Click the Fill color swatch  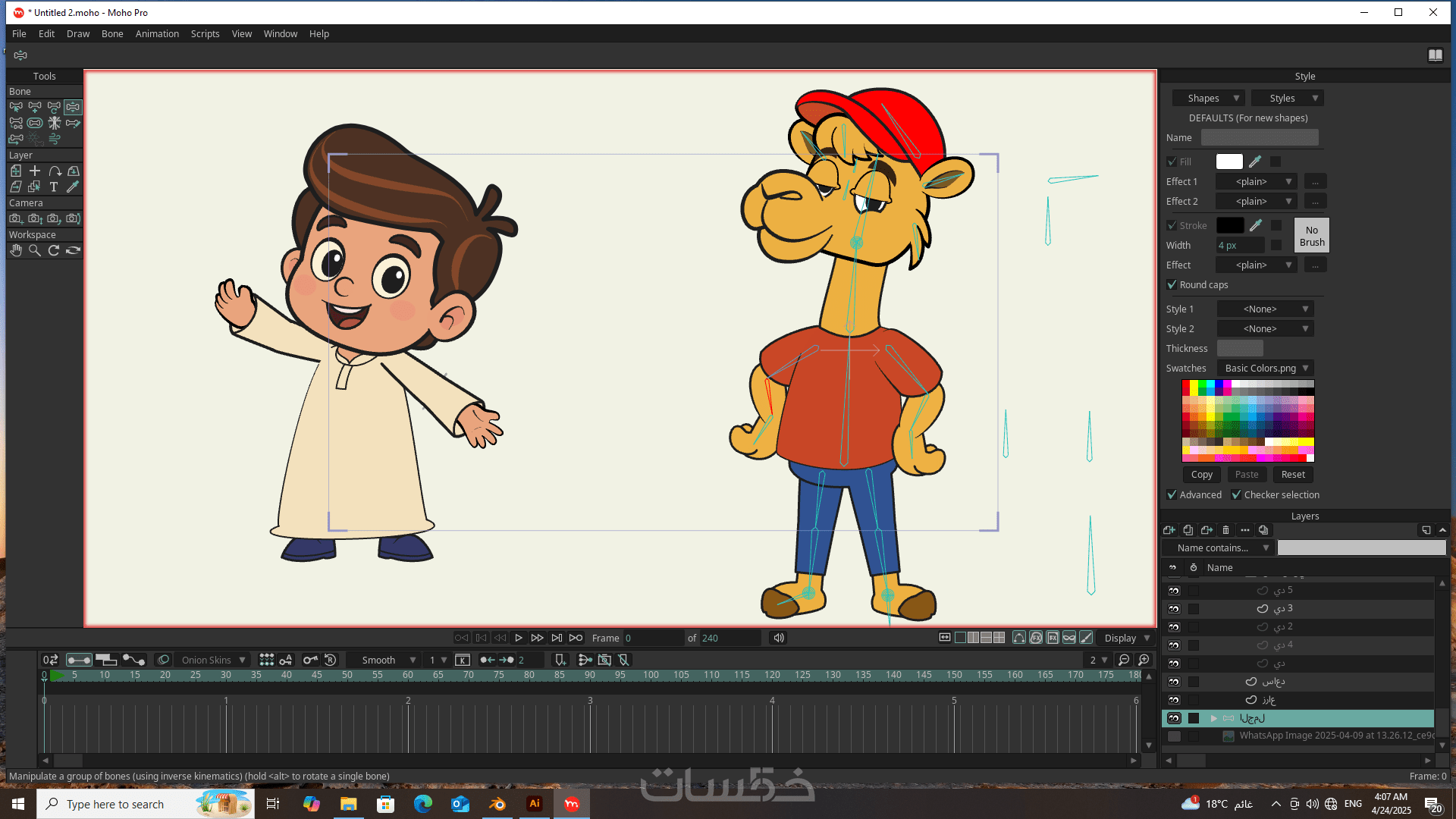tap(1228, 162)
